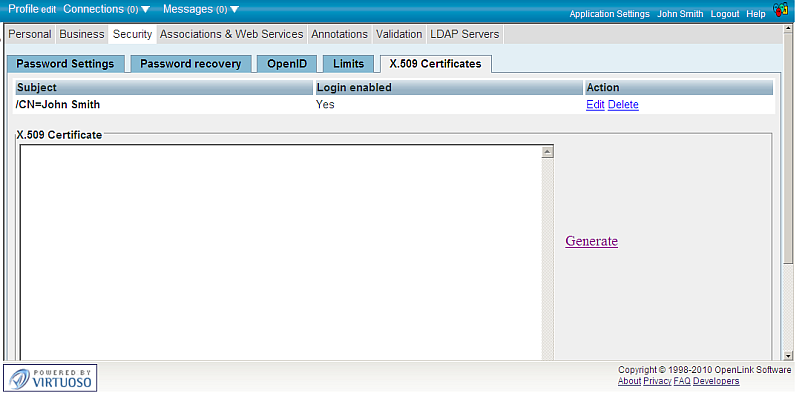The width and height of the screenshot is (800, 393).
Task: Expand the Messages dropdown arrow
Action: 234,9
